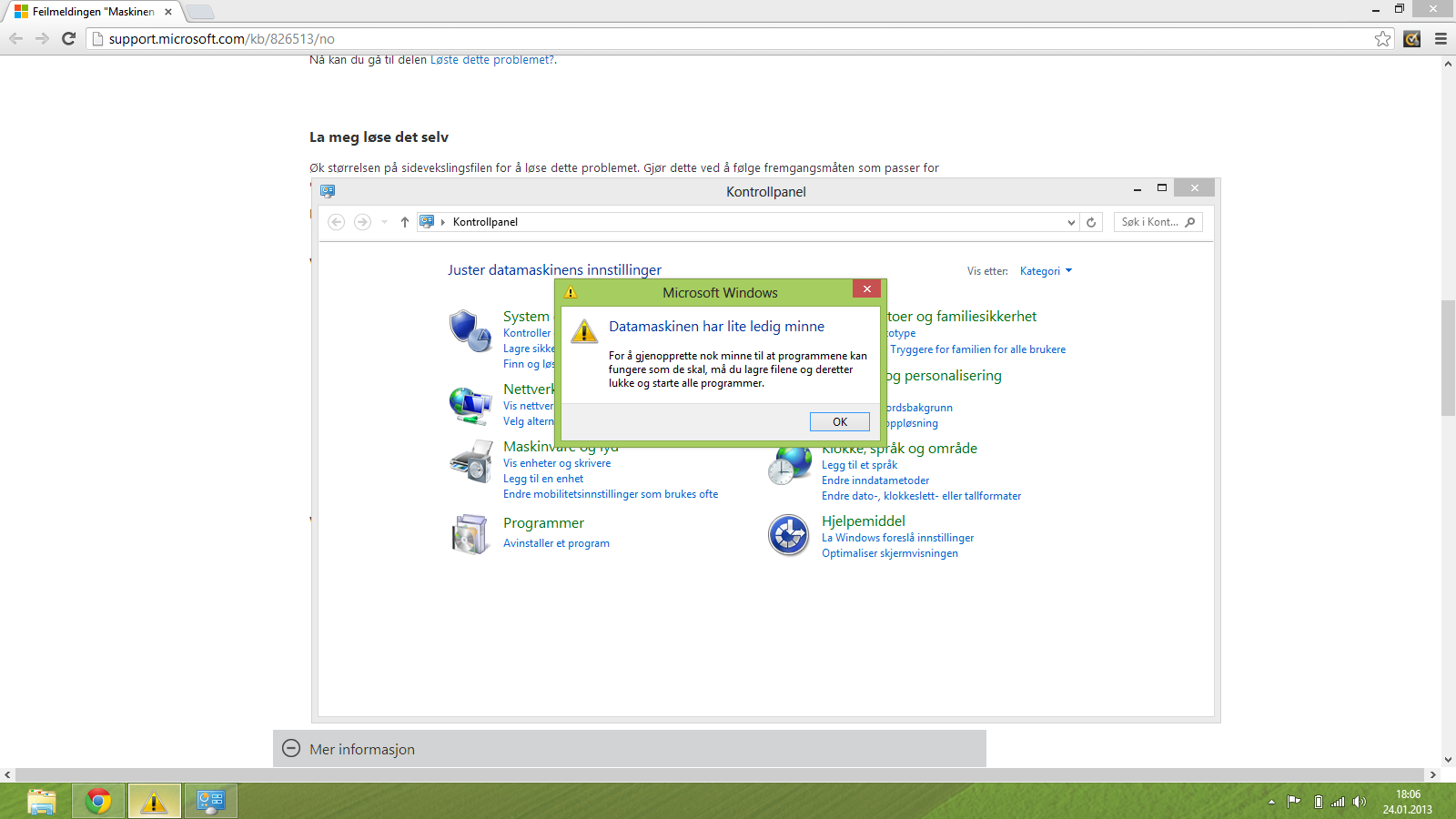The image size is (1456, 819).
Task: Click the Programmer disc icon
Action: (x=470, y=534)
